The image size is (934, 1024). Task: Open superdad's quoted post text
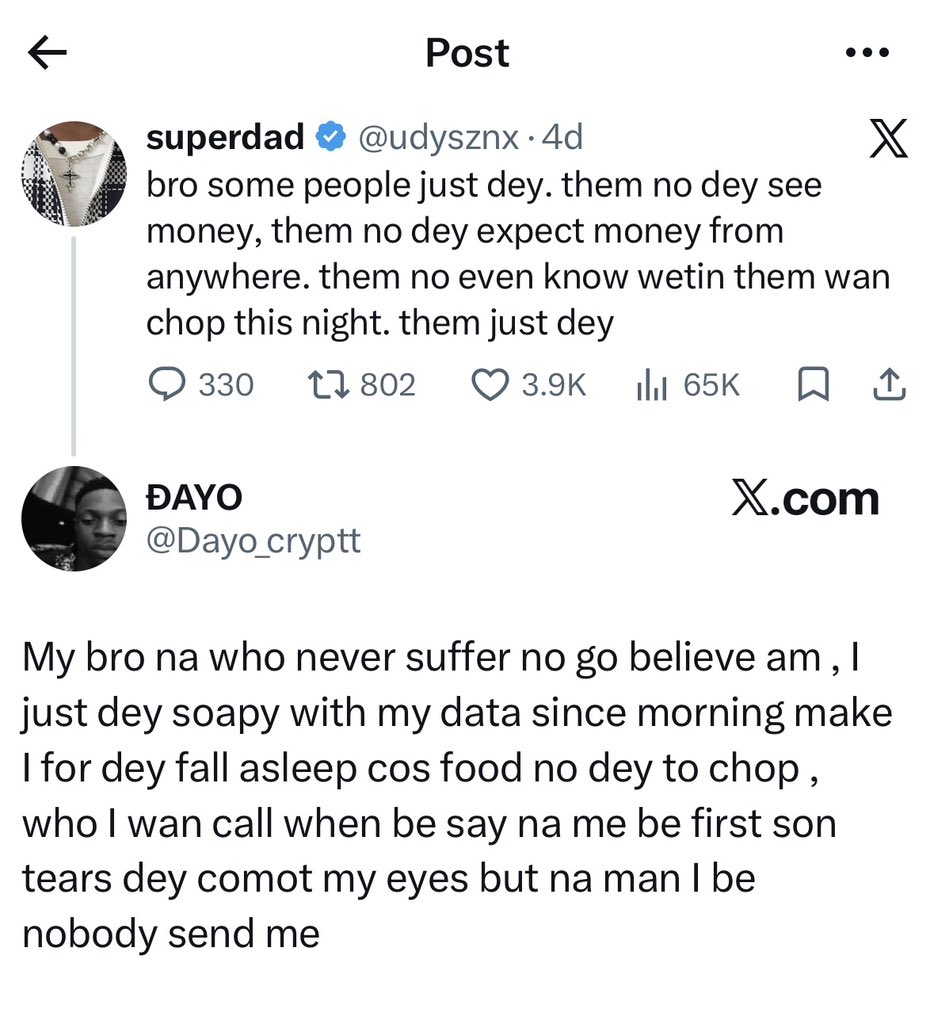(518, 255)
